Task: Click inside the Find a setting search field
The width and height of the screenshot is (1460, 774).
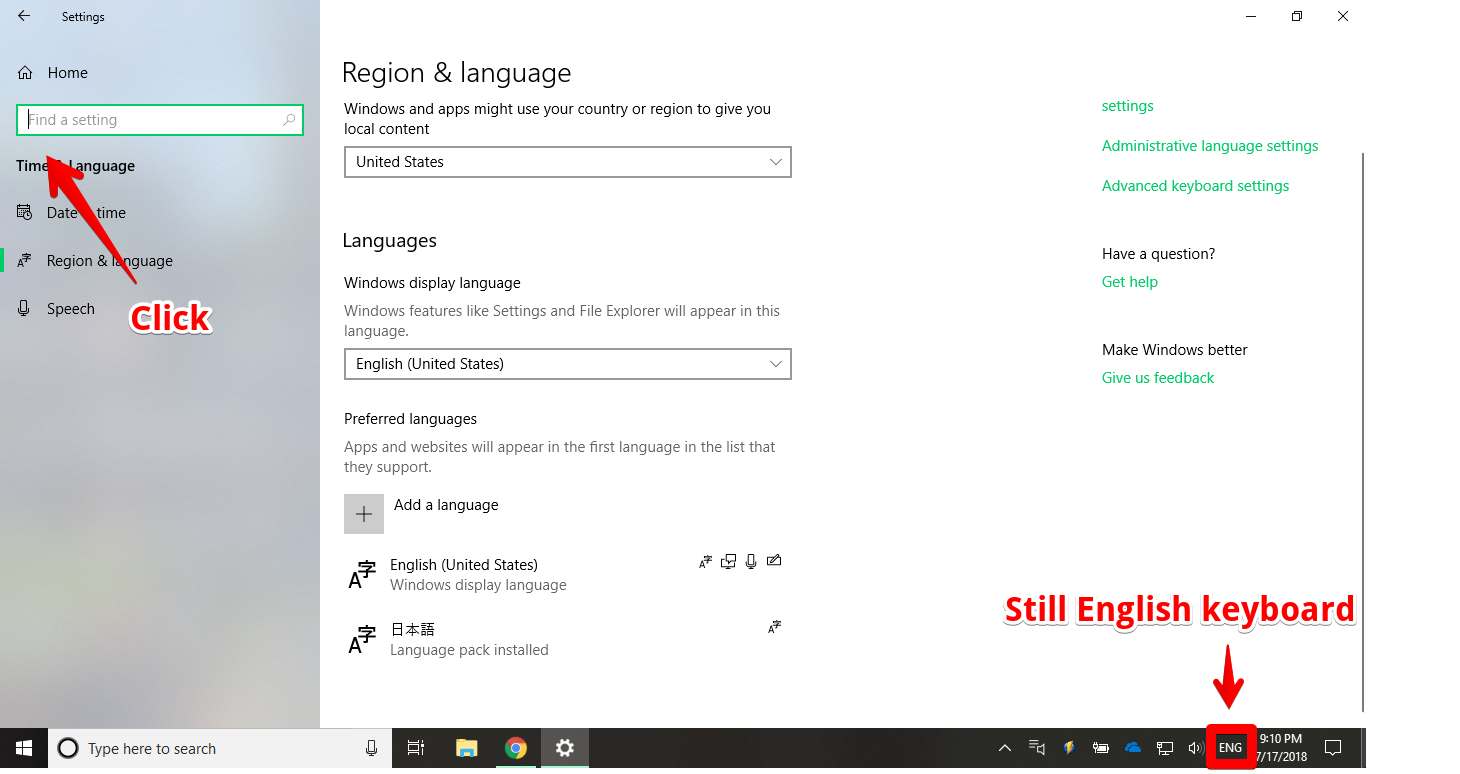Action: click(160, 119)
